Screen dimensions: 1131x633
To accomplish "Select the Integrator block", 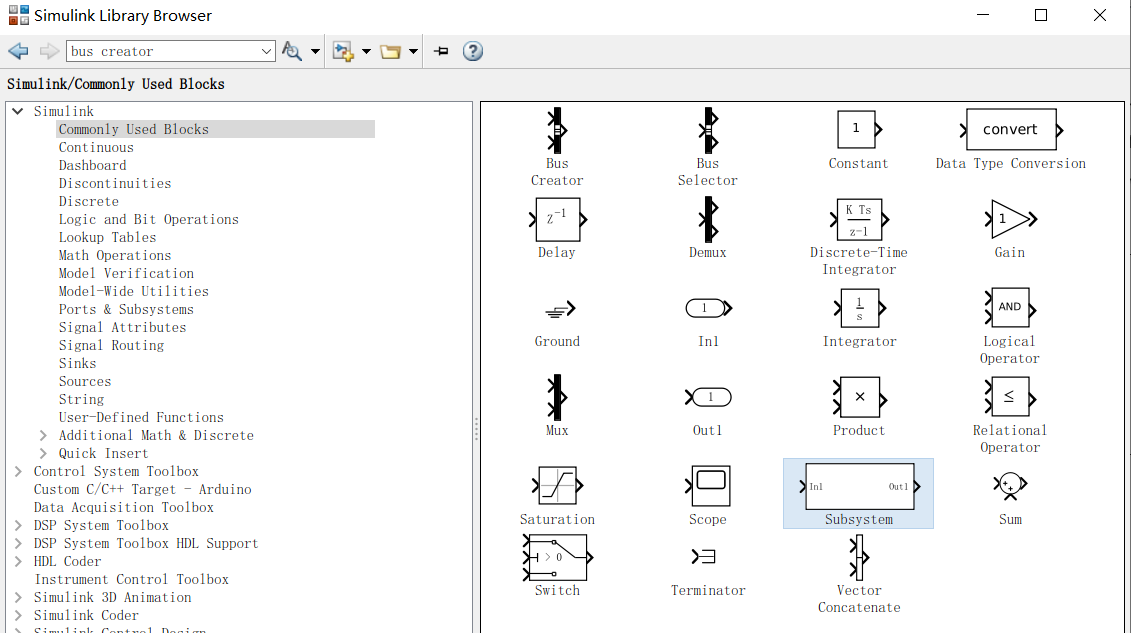I will tap(858, 308).
